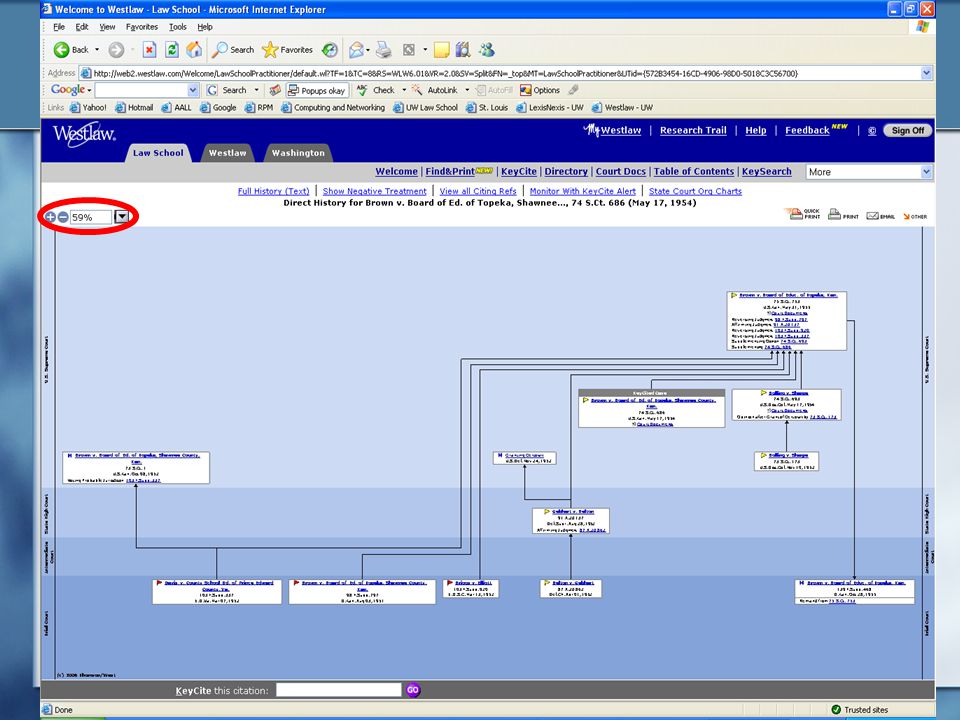Open the Feedback link
Viewport: 960px width, 720px height.
807,130
